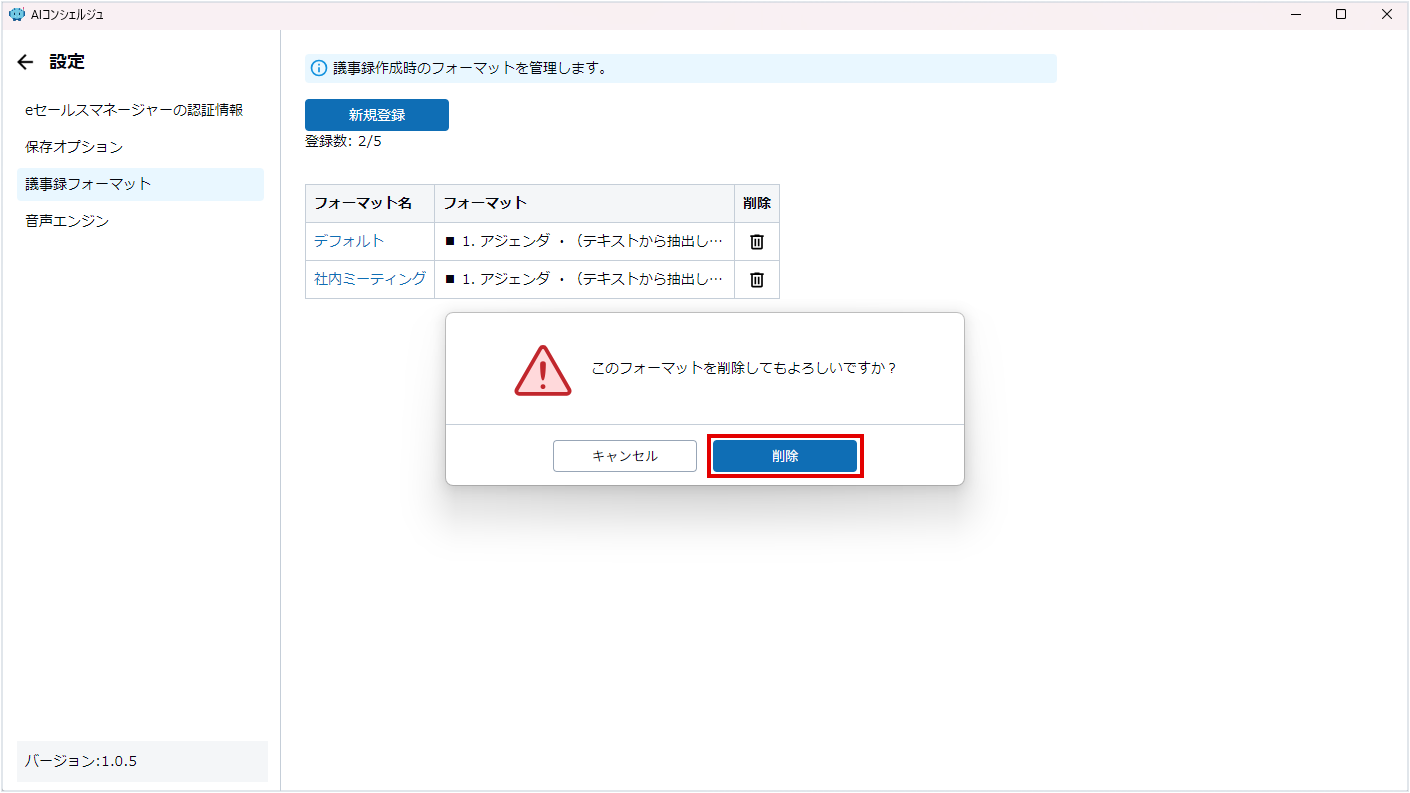The height and width of the screenshot is (793, 1410).
Task: Click trash icon for デフォルト format
Action: click(x=757, y=242)
